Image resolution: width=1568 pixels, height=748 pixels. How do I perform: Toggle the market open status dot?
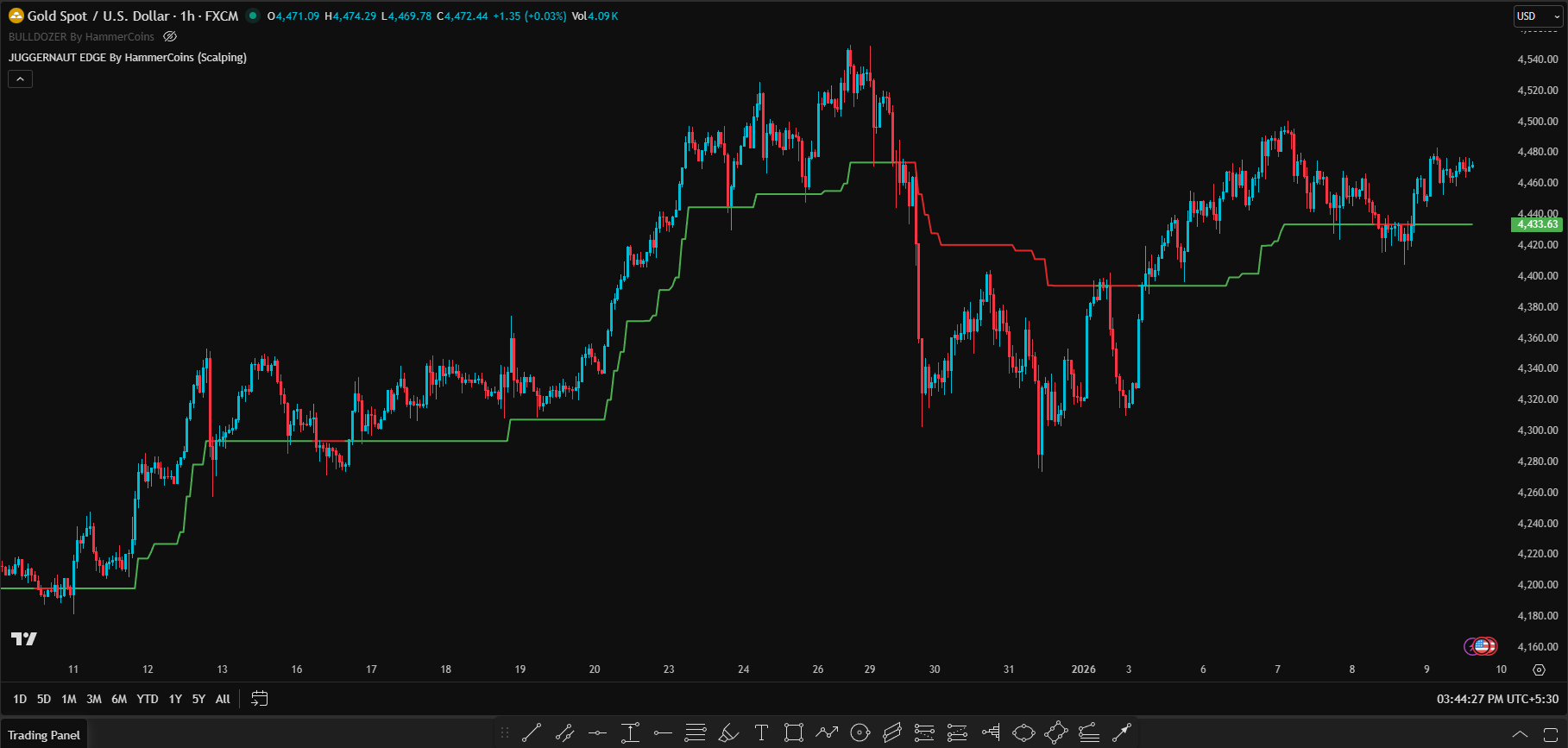click(x=253, y=16)
